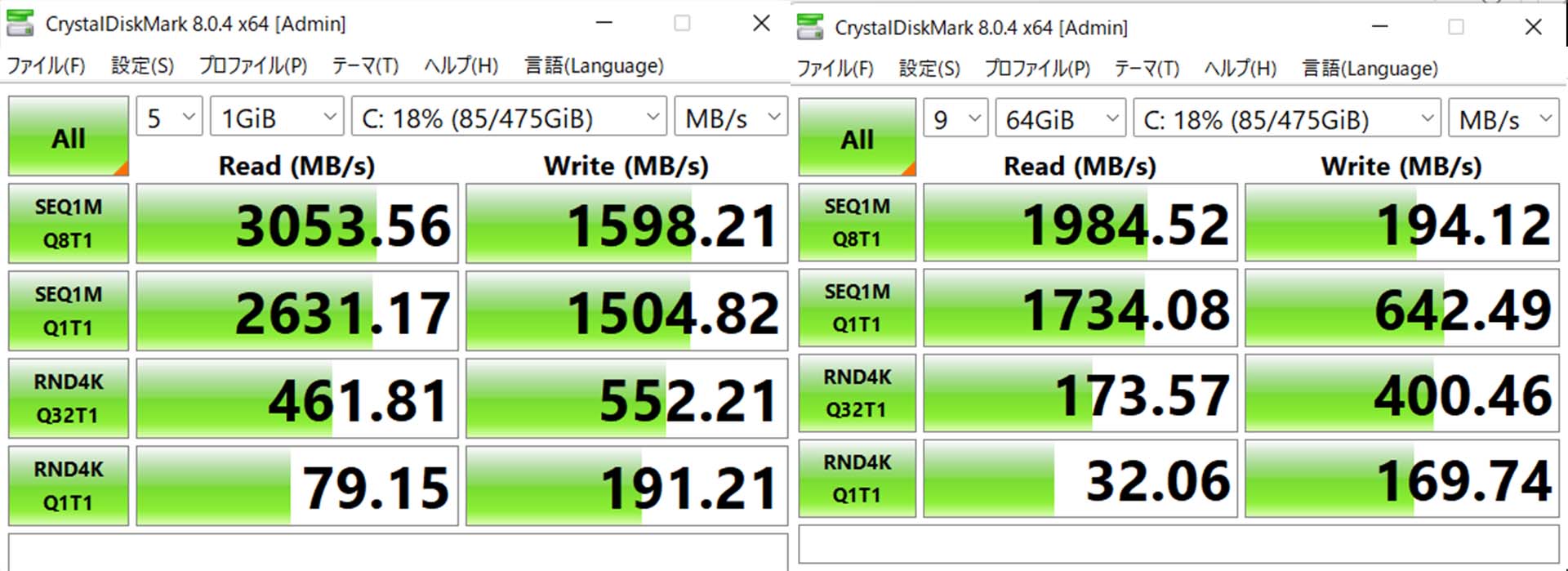Open 設定(S) menu in left window
Image resolution: width=1568 pixels, height=571 pixels.
pos(142,65)
